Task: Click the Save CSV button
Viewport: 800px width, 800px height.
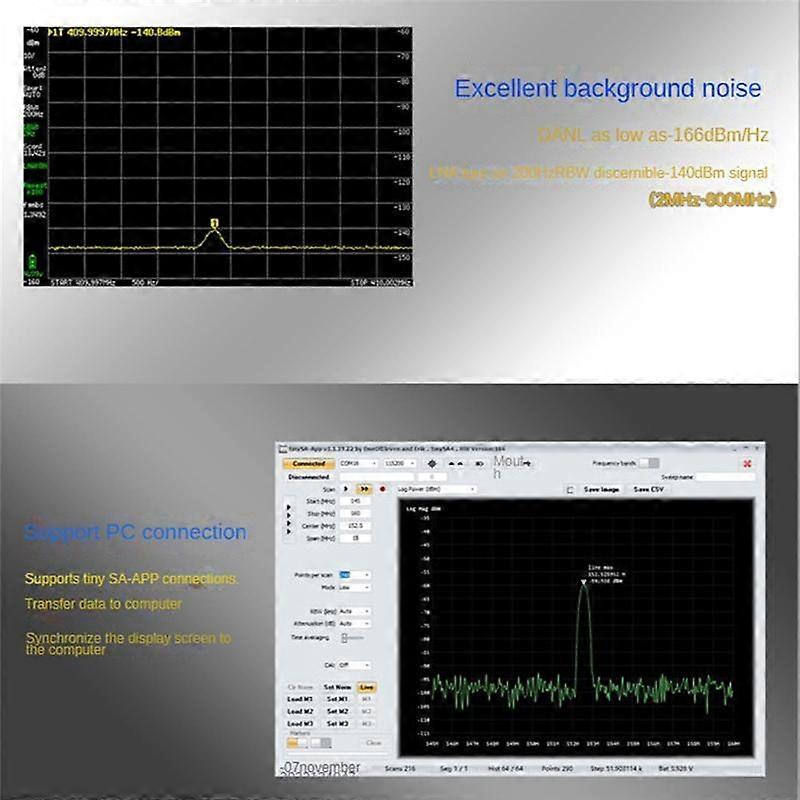Action: (x=648, y=489)
